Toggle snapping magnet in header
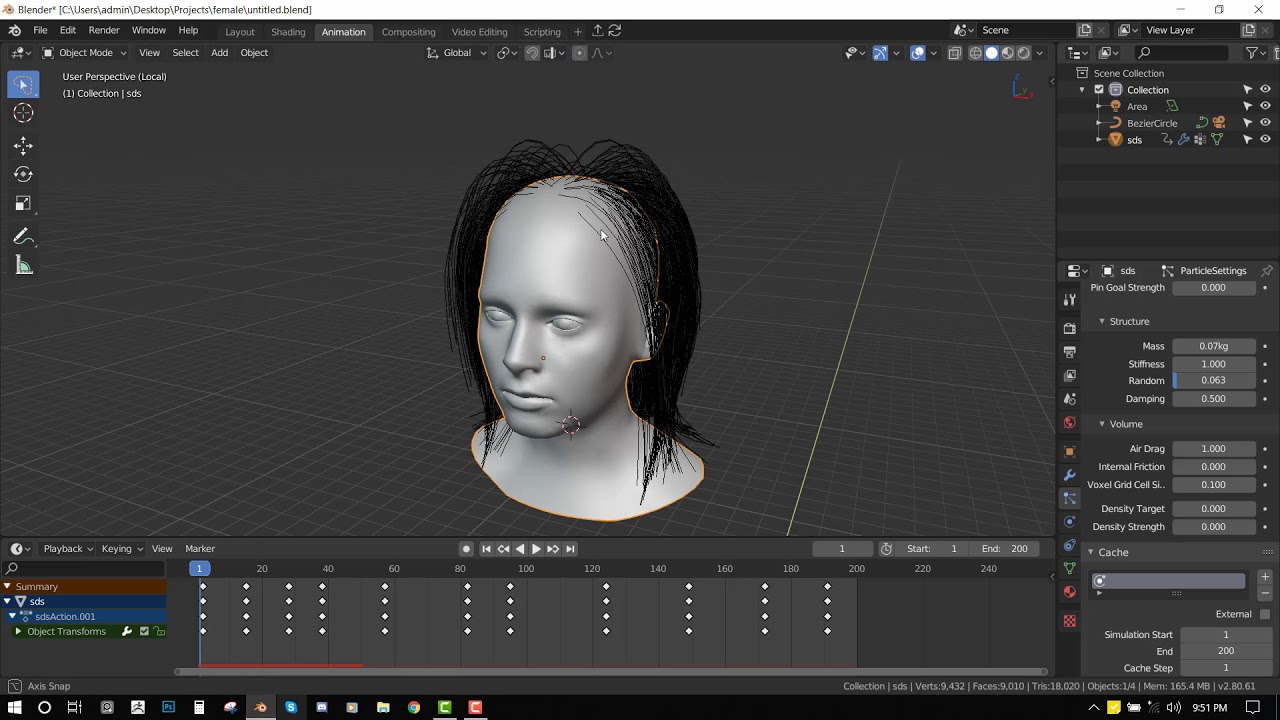This screenshot has width=1280, height=720. 532,53
